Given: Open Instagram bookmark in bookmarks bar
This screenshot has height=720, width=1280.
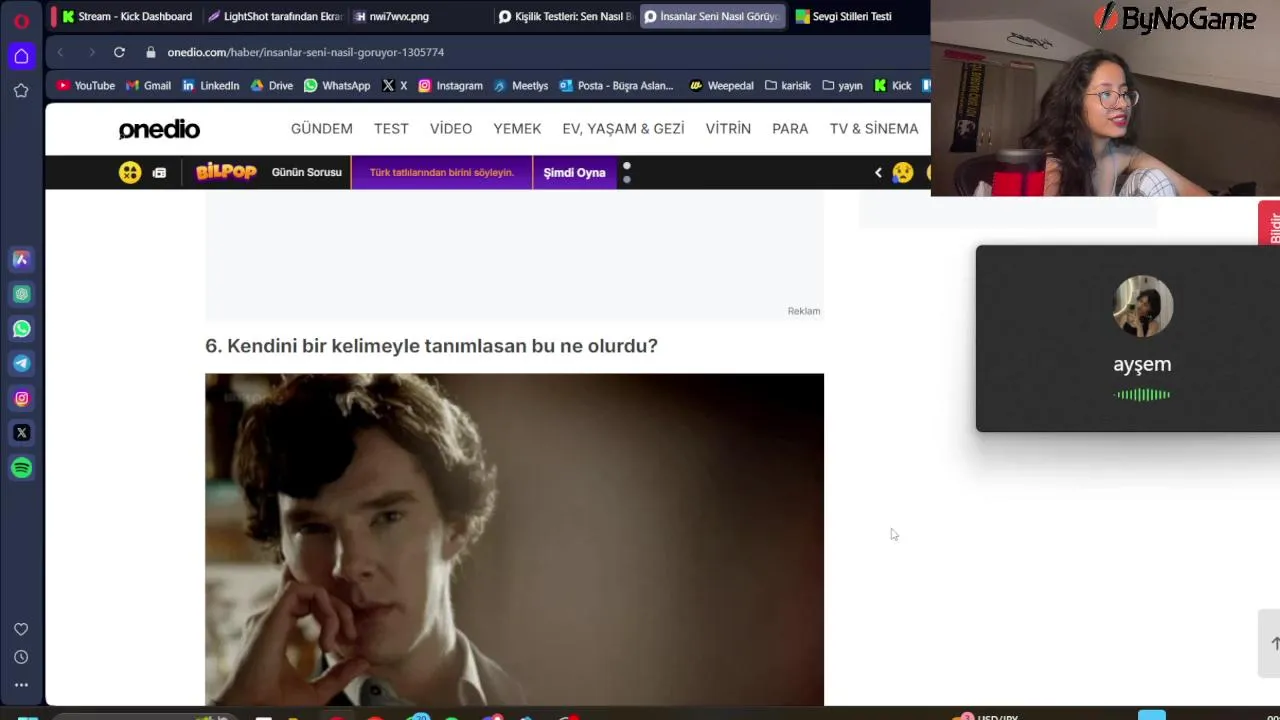Looking at the screenshot, I should (451, 86).
